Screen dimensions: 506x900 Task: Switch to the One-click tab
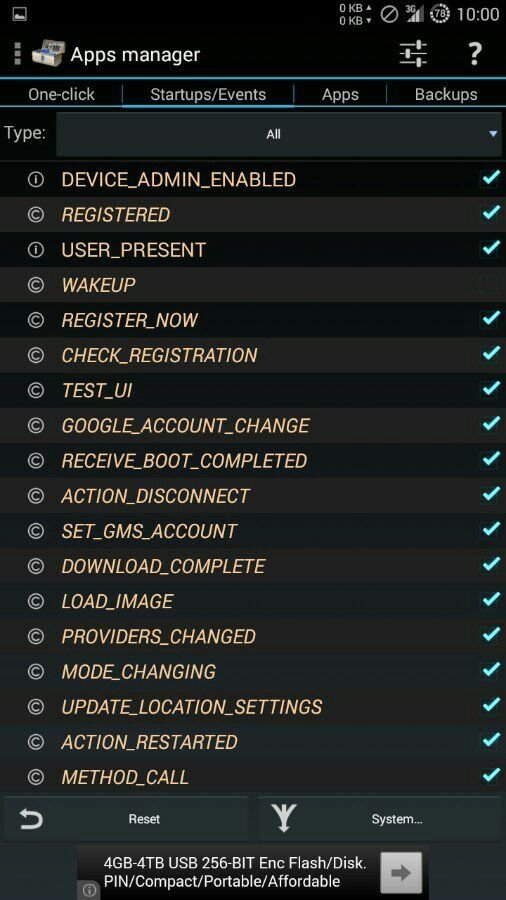61,94
